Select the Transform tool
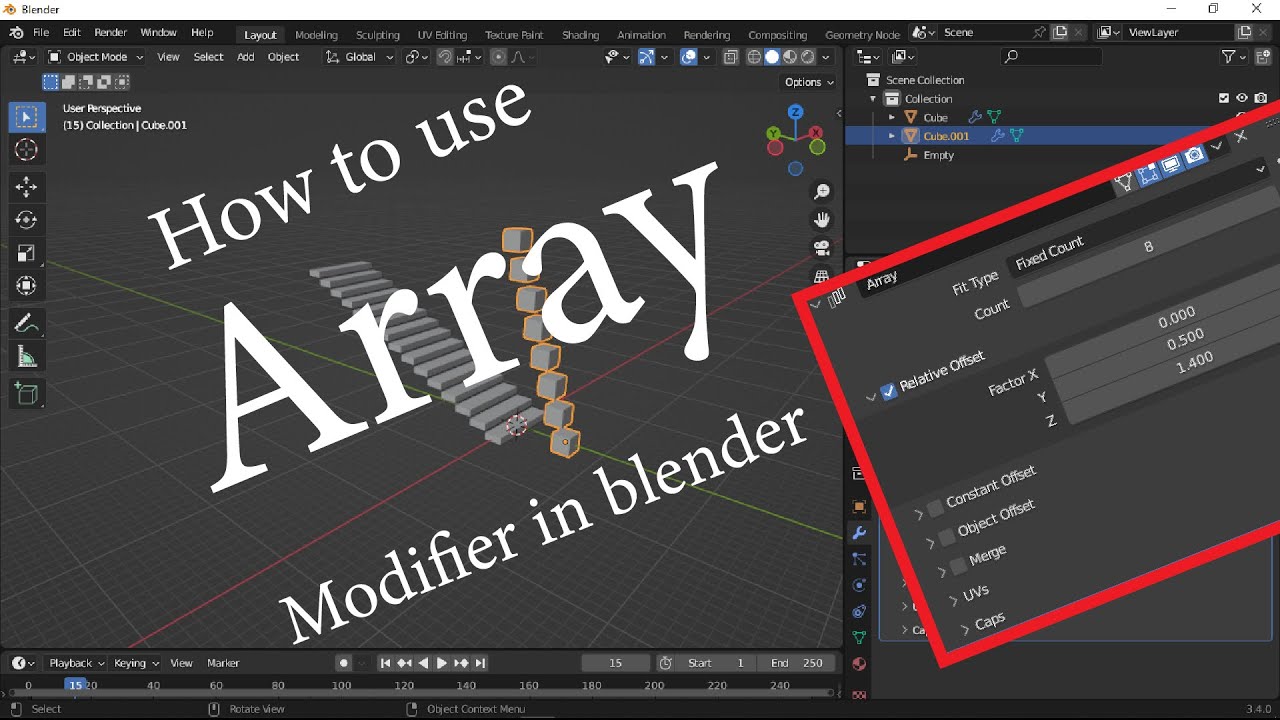Viewport: 1280px width, 720px height. pyautogui.click(x=27, y=286)
